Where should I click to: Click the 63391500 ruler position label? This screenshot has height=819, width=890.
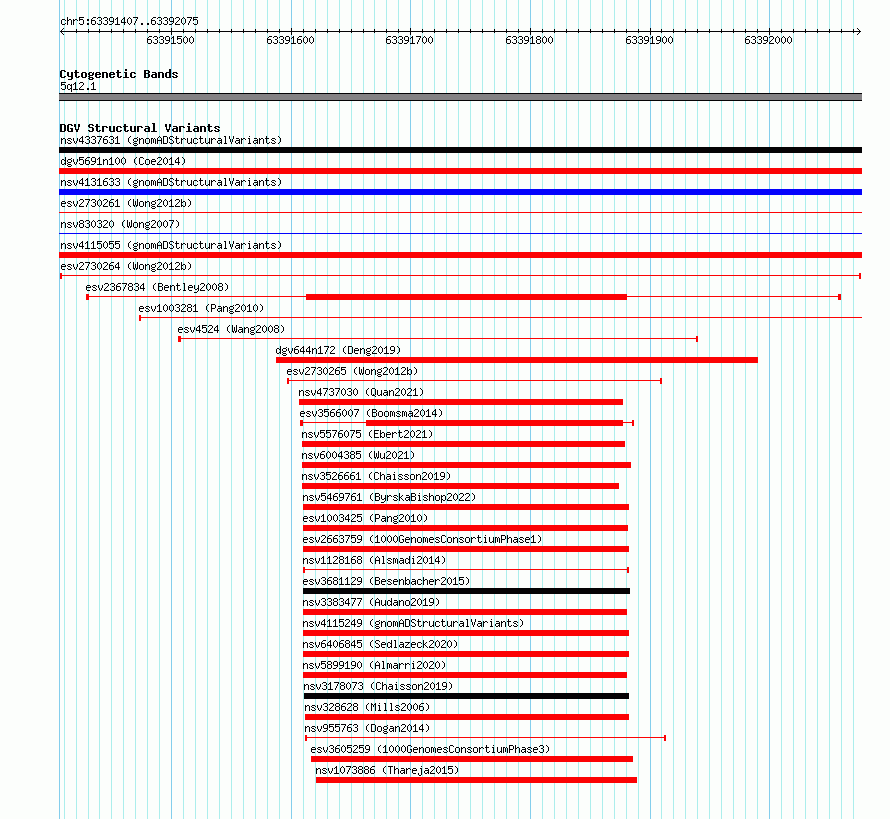coord(170,40)
